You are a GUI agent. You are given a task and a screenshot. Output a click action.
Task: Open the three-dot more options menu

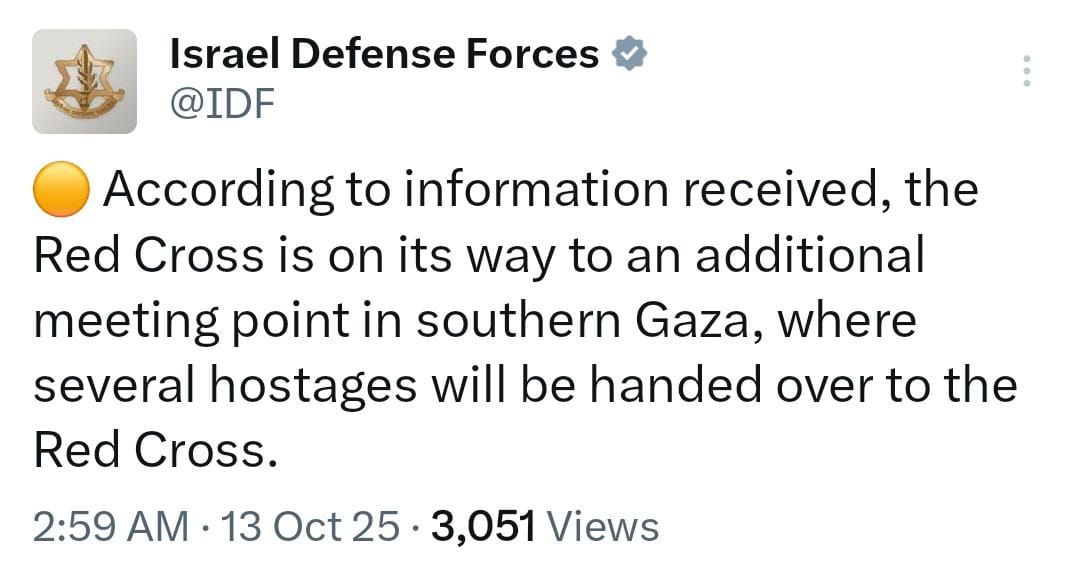pos(1025,72)
